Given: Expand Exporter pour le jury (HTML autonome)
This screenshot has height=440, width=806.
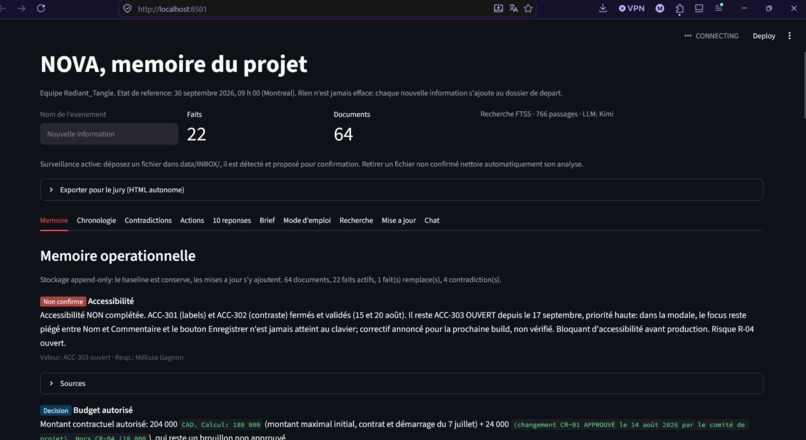Looking at the screenshot, I should coord(401,190).
